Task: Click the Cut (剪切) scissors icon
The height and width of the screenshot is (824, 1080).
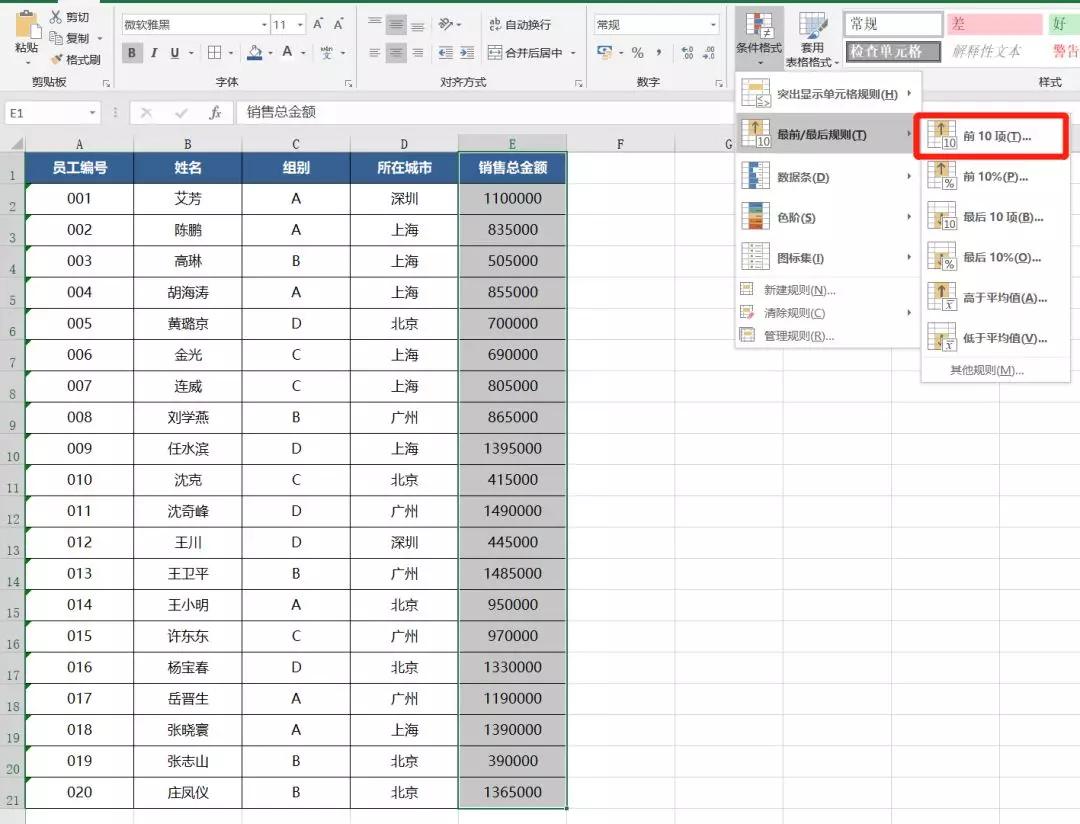Action: [56, 17]
